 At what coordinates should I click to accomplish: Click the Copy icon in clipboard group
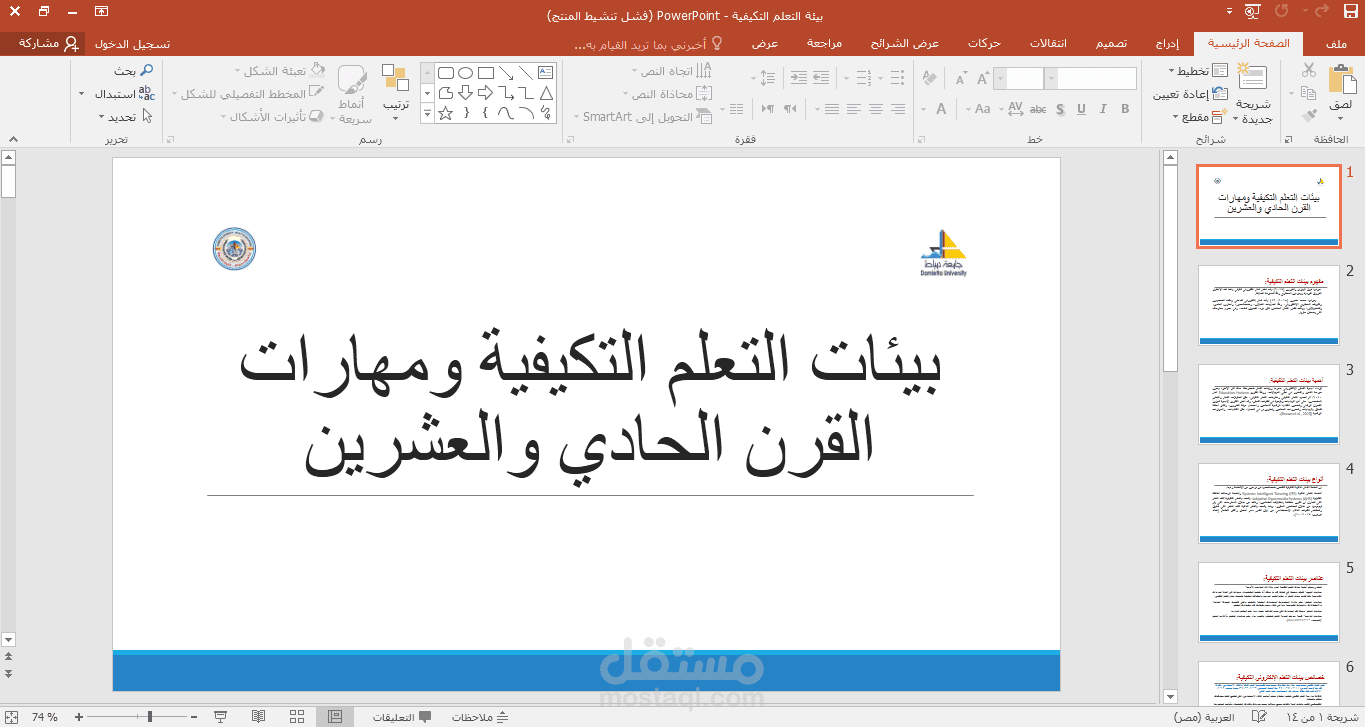point(1309,93)
